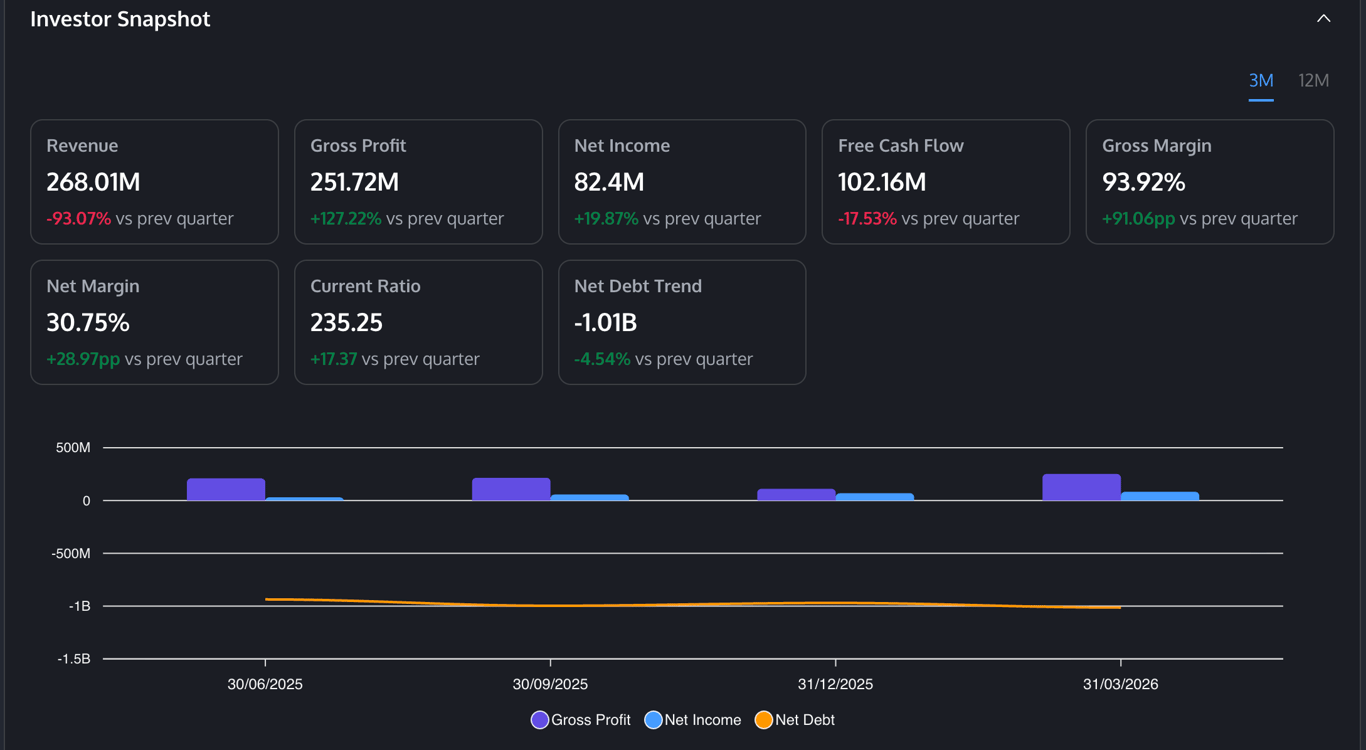This screenshot has width=1366, height=750.
Task: Click the -17.53% free cash flow change
Action: 867,218
